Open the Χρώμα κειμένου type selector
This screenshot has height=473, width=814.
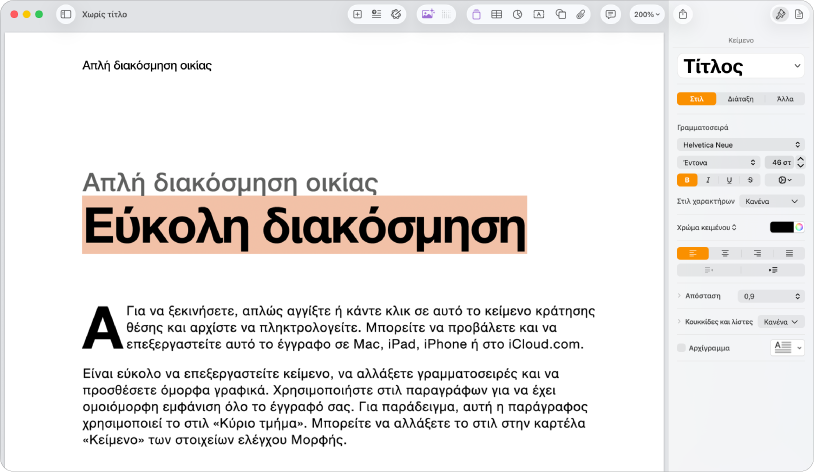[707, 227]
